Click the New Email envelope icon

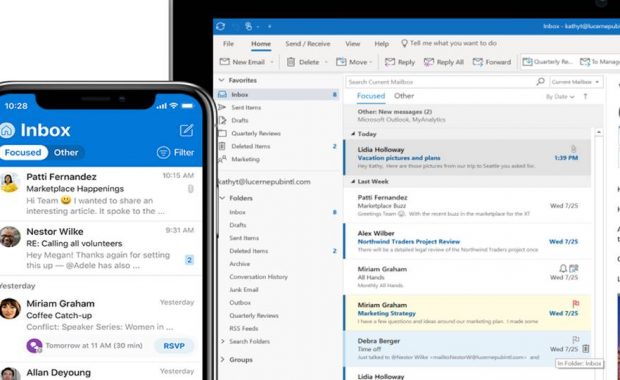point(225,62)
